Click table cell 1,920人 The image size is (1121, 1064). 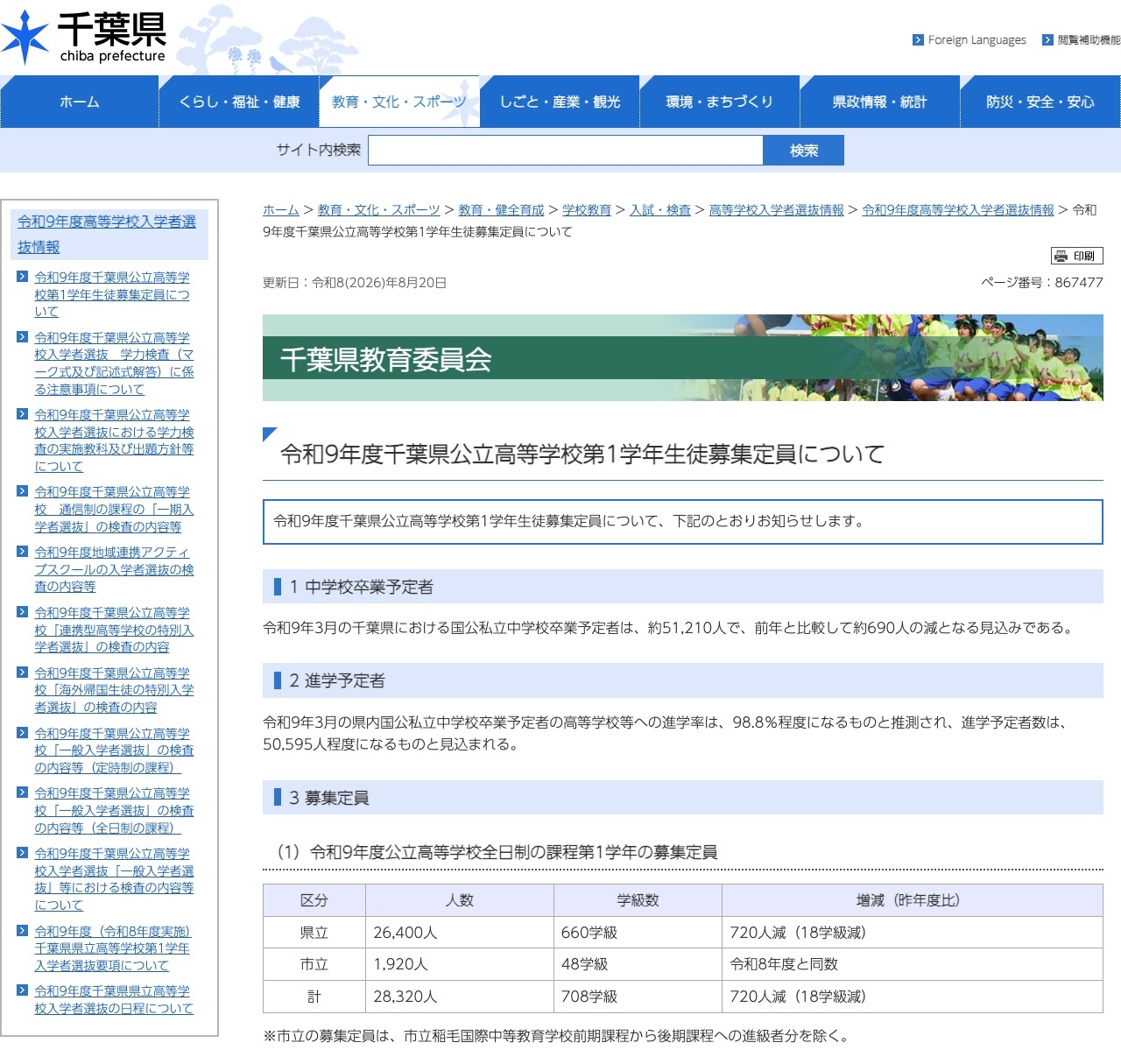pyautogui.click(x=460, y=964)
